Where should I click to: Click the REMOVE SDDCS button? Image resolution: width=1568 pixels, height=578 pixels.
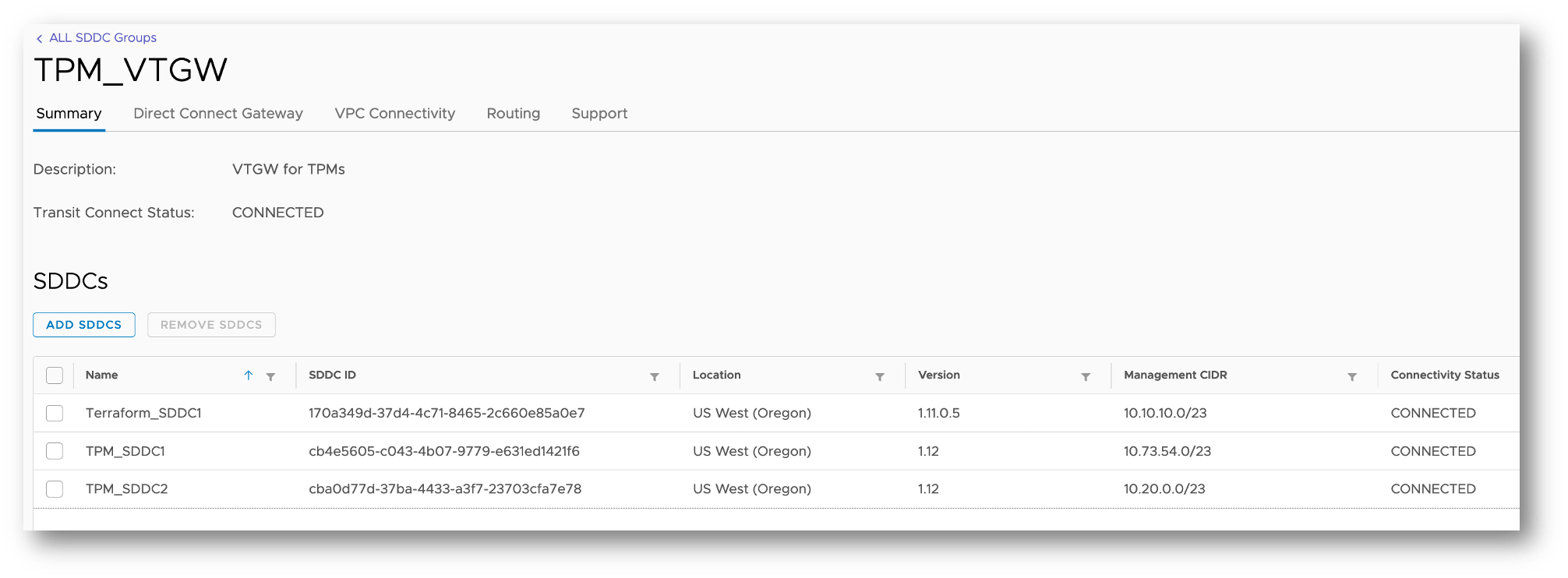pyautogui.click(x=211, y=325)
